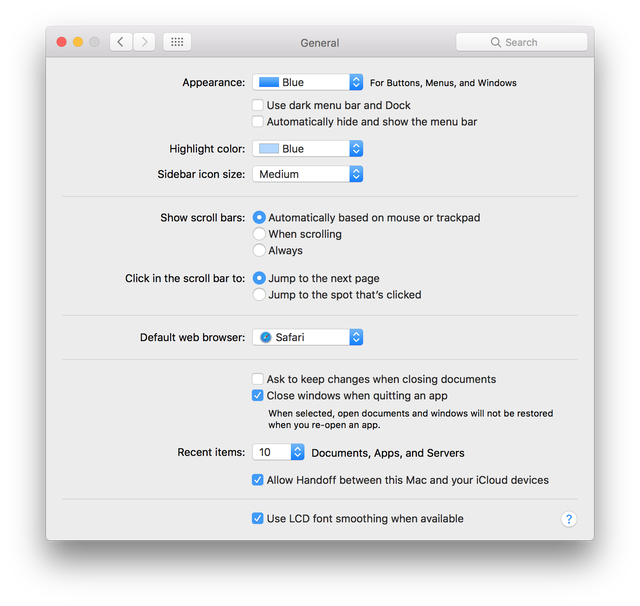The height and width of the screenshot is (606, 640).
Task: Select 'When scrolling' scroll bar option
Action: [259, 234]
